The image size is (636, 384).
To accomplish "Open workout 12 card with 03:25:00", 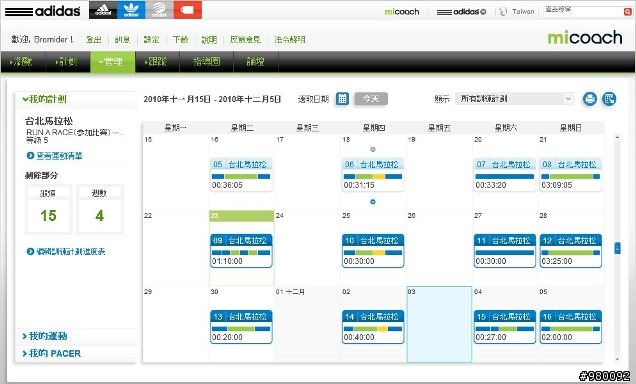I will pos(570,251).
